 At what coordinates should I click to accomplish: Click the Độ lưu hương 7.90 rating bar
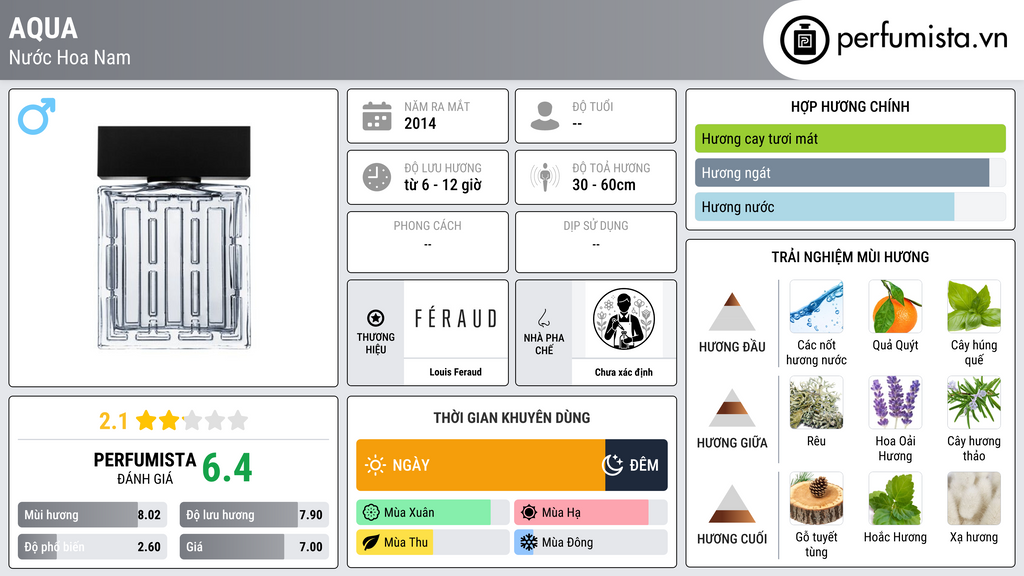click(254, 515)
